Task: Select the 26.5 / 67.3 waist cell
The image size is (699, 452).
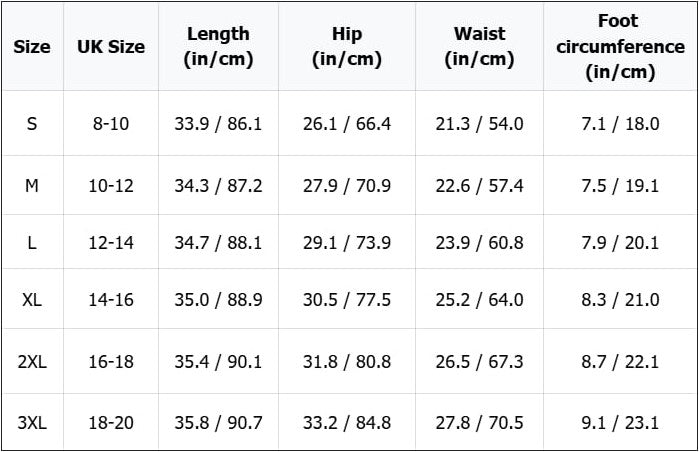Action: pyautogui.click(x=479, y=362)
